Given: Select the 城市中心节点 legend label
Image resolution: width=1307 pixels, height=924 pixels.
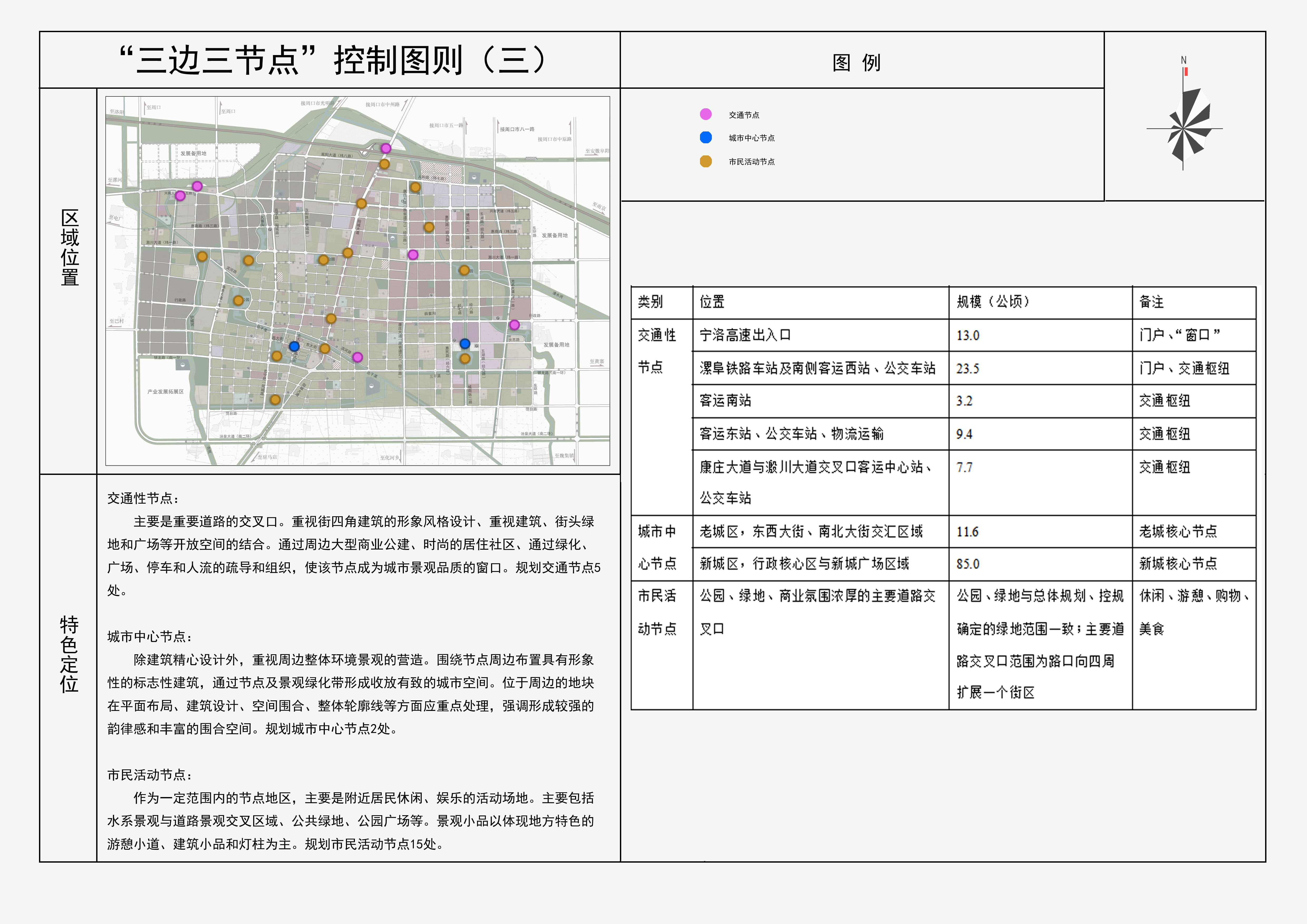Looking at the screenshot, I should [751, 138].
